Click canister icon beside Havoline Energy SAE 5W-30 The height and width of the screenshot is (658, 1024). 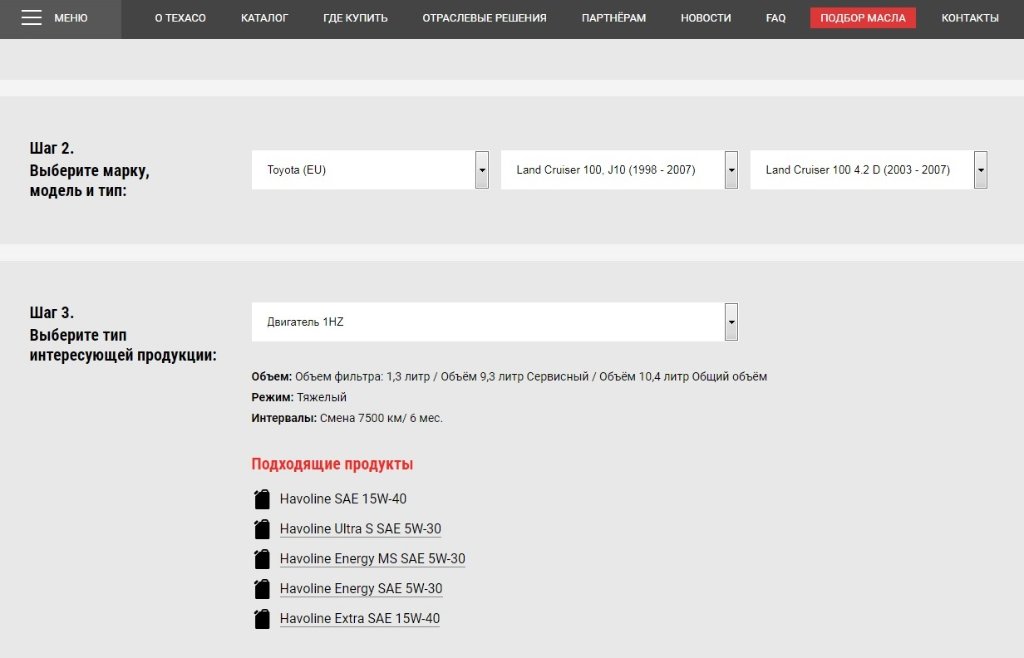(262, 589)
